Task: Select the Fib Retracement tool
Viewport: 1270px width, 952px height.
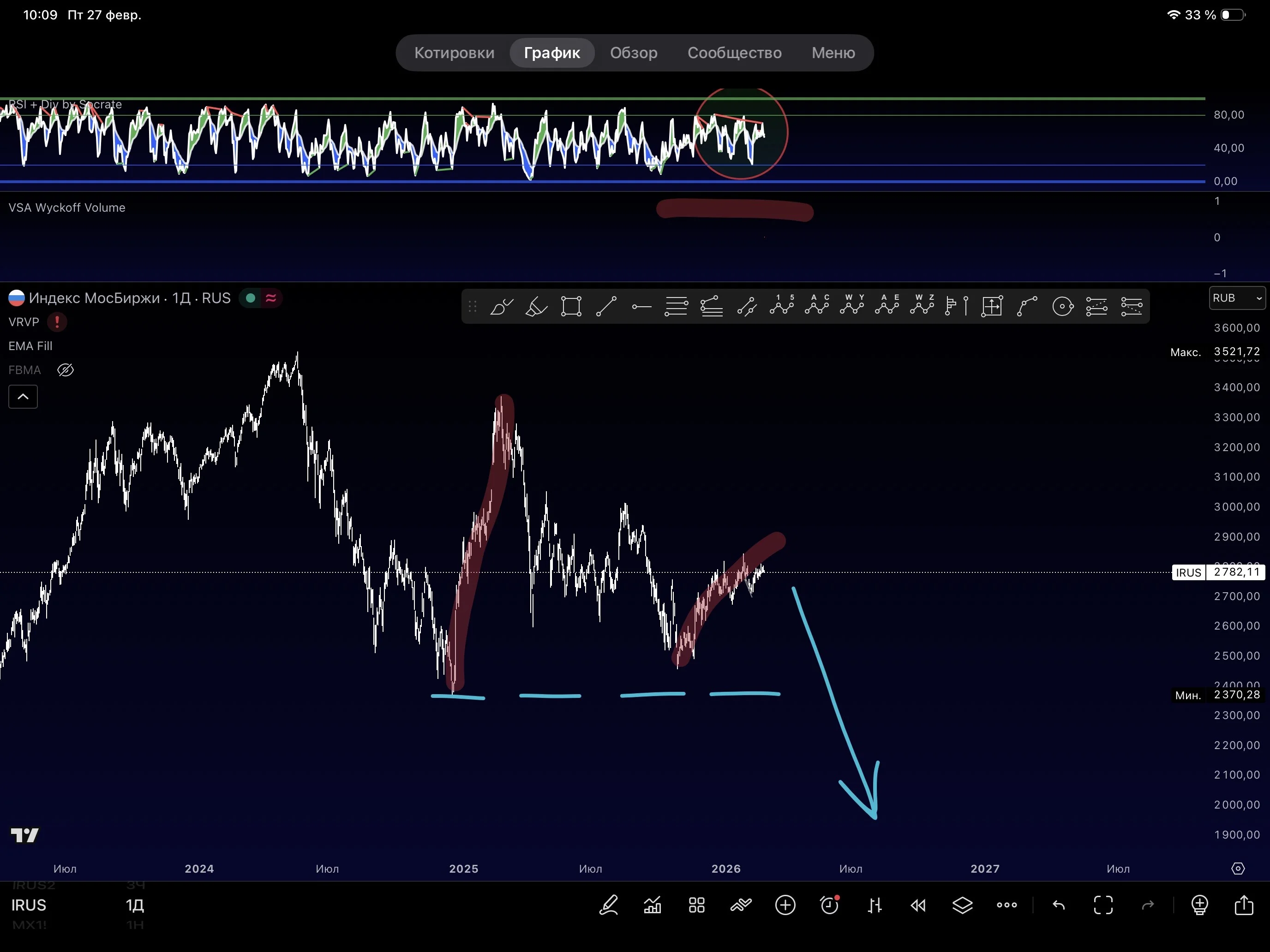Action: pos(677,306)
